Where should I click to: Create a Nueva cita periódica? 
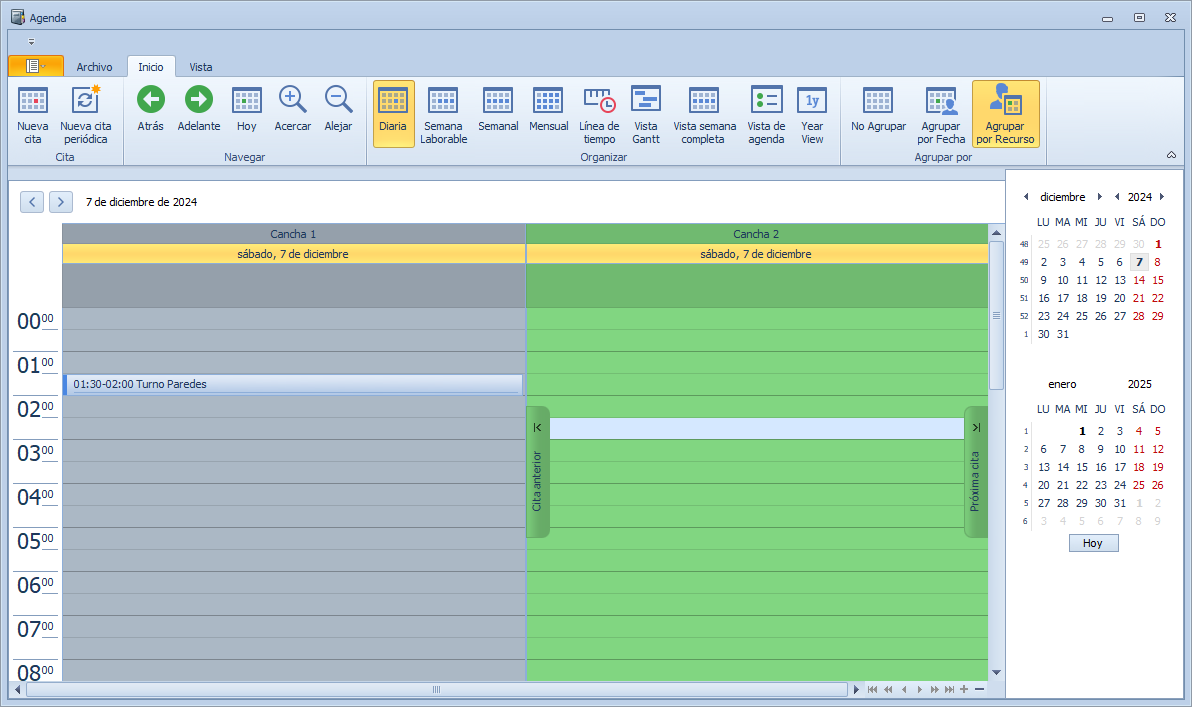(x=85, y=101)
